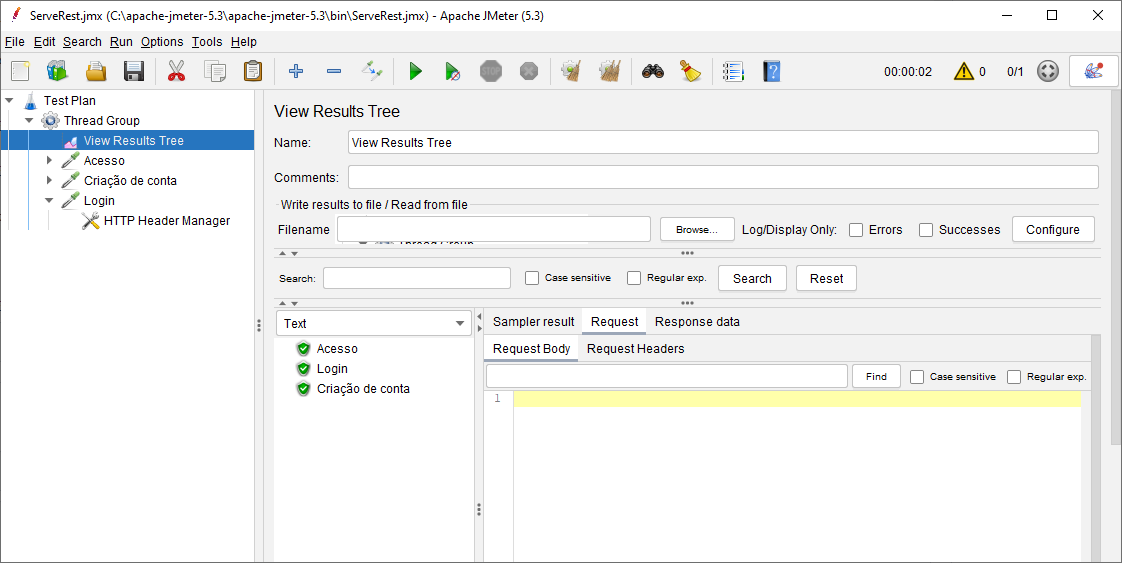Click the Clear results broom icon
The width and height of the screenshot is (1122, 563).
coord(571,71)
